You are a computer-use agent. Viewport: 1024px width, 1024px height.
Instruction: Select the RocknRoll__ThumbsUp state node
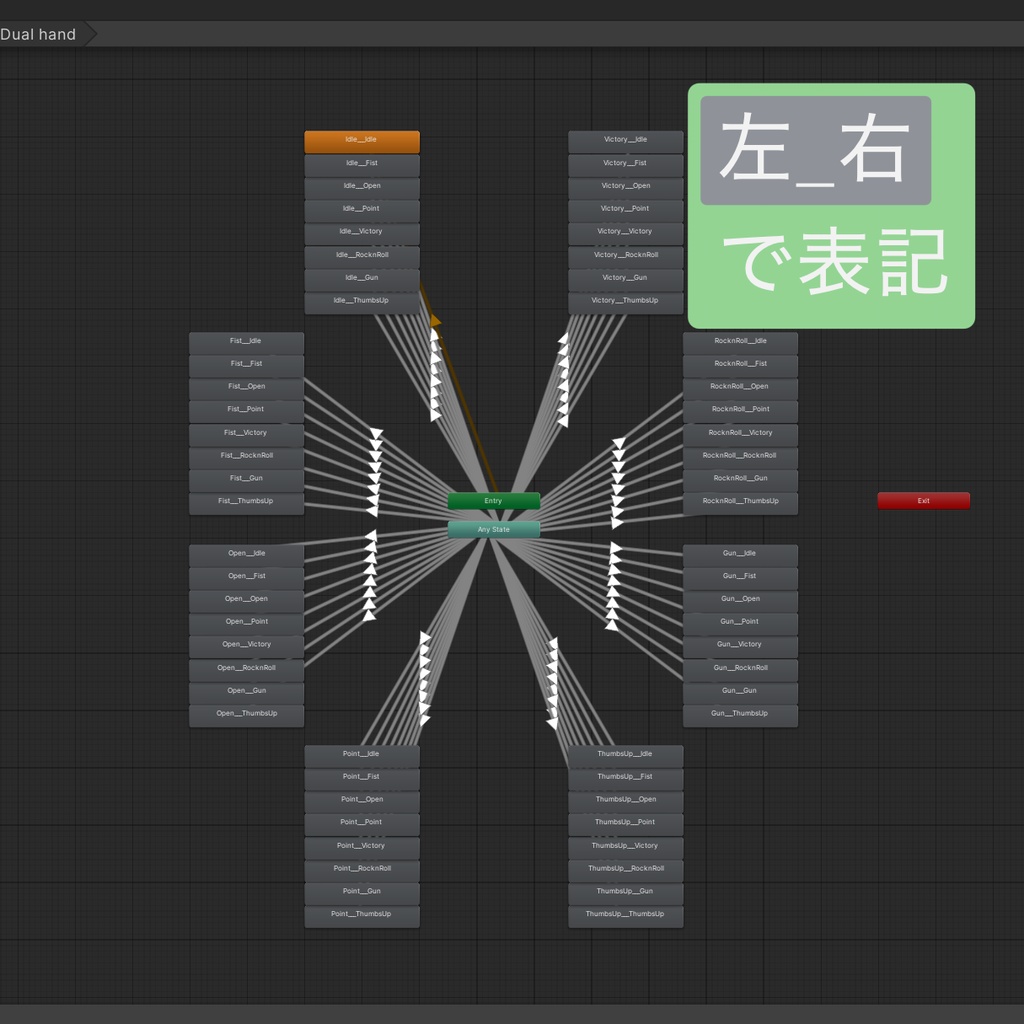pos(741,503)
